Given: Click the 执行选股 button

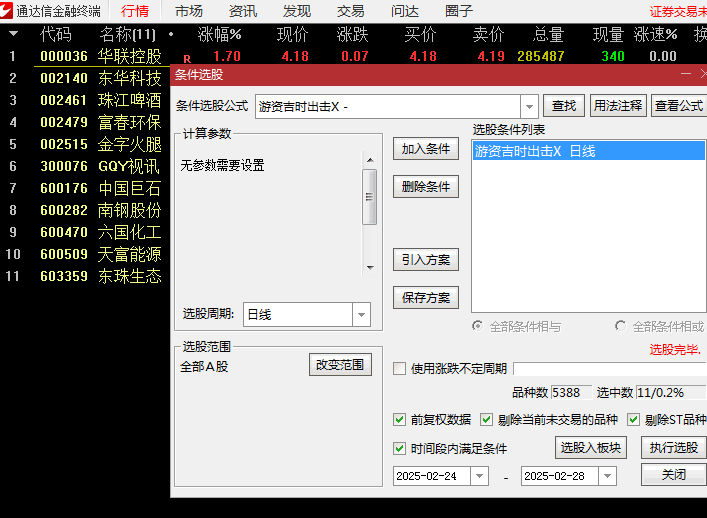Looking at the screenshot, I should (x=674, y=448).
